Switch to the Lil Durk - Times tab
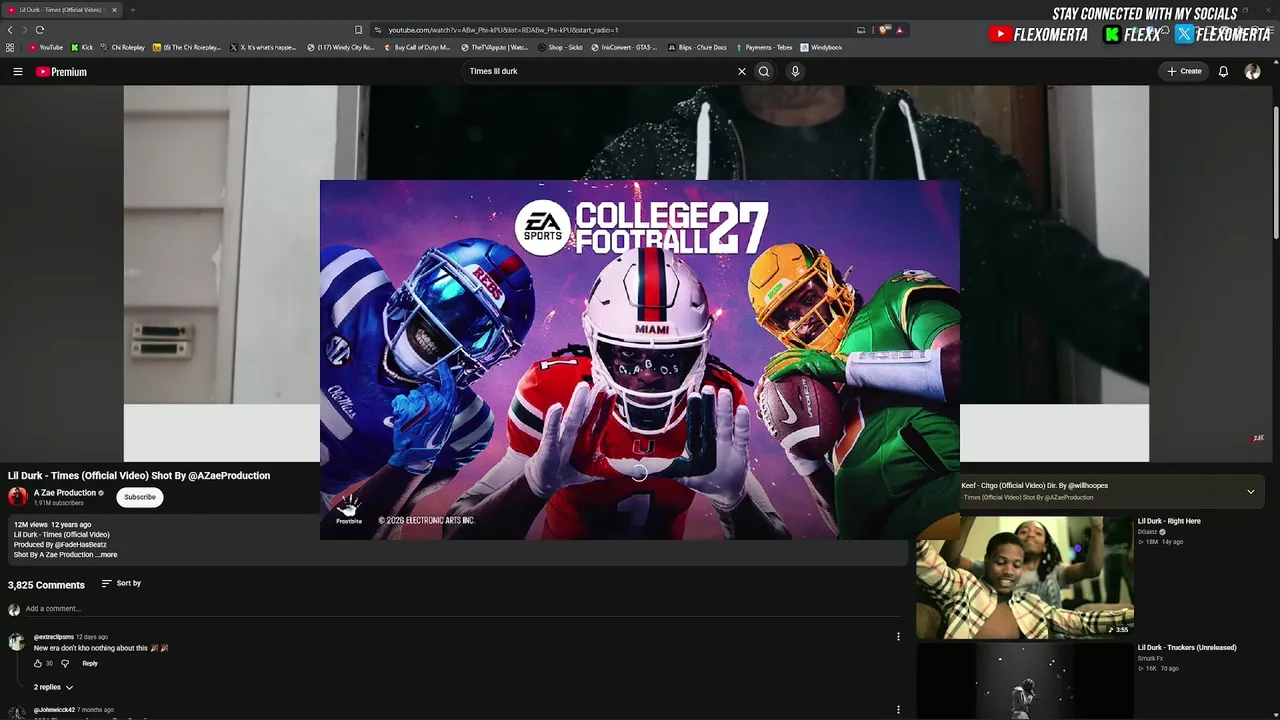This screenshot has width=1280, height=720. pos(60,10)
